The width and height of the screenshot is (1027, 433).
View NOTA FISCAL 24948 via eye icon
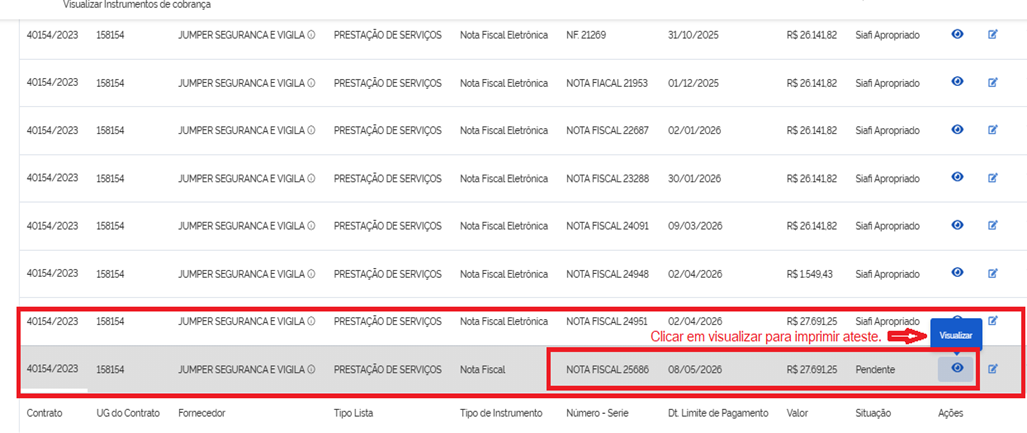(x=957, y=273)
